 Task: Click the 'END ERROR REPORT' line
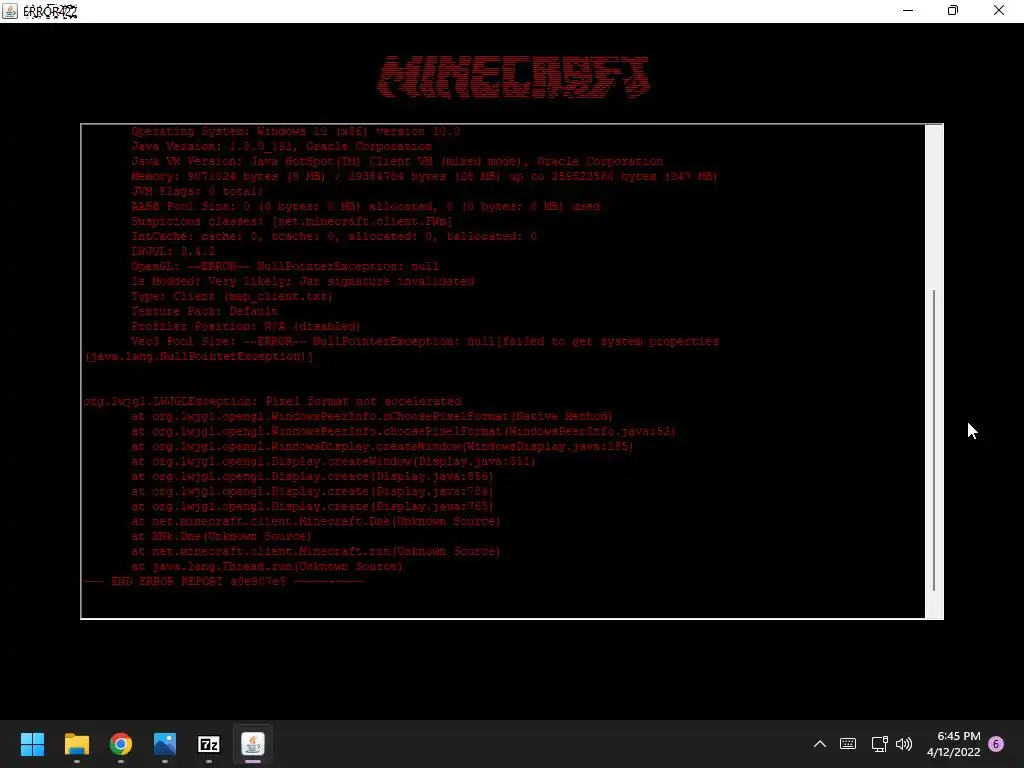(x=224, y=581)
